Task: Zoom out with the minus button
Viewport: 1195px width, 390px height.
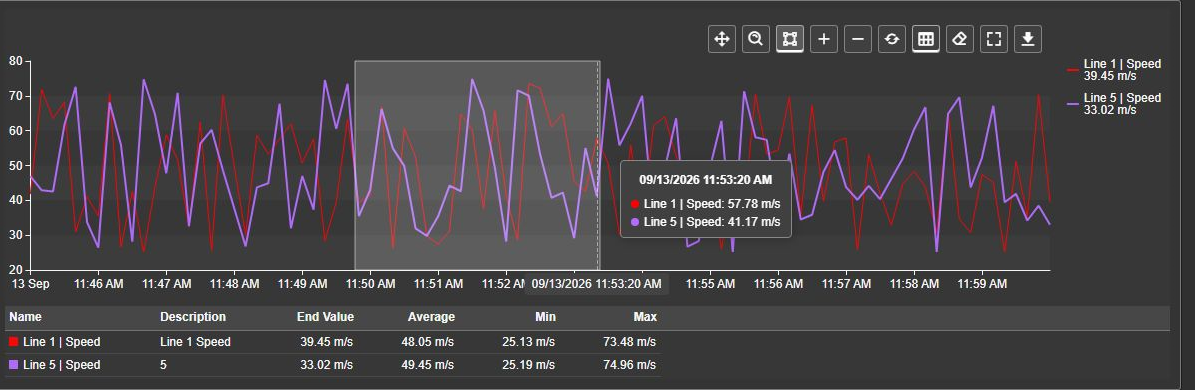Action: [x=858, y=39]
